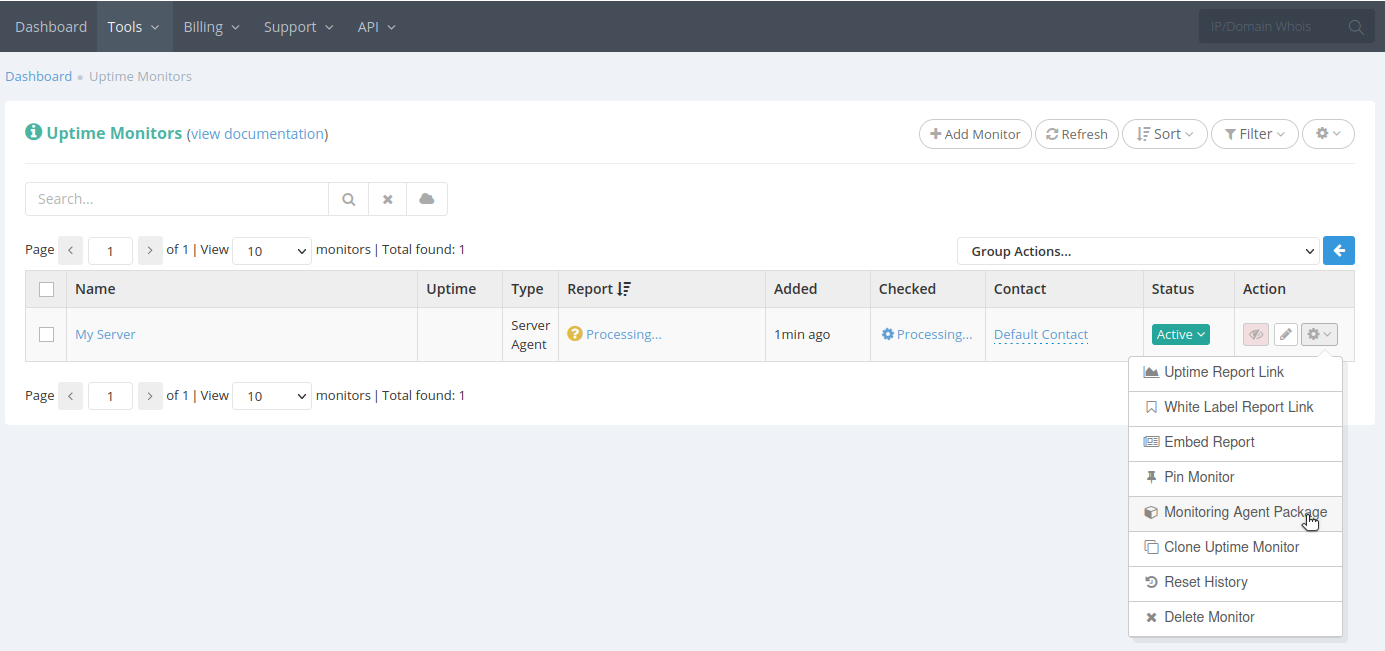Choose Embed Report from the menu

1235,443
